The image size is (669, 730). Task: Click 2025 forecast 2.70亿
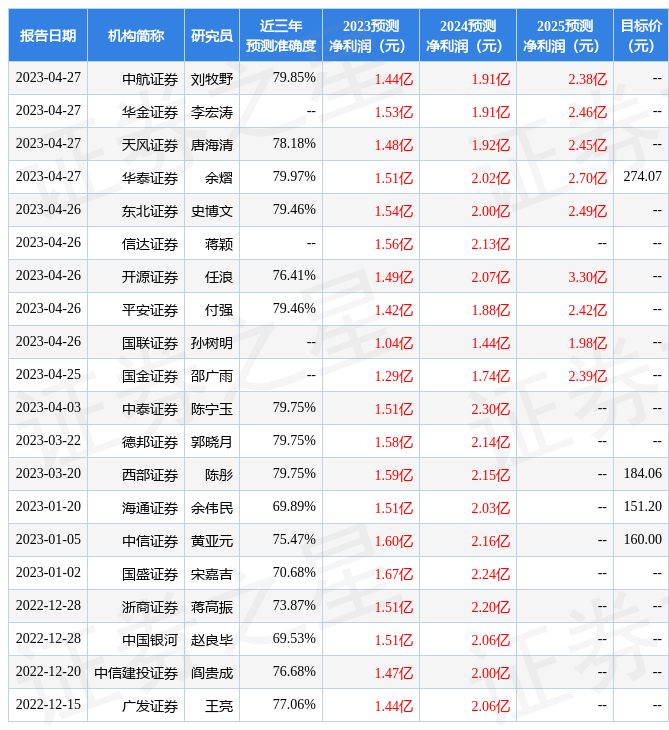588,178
